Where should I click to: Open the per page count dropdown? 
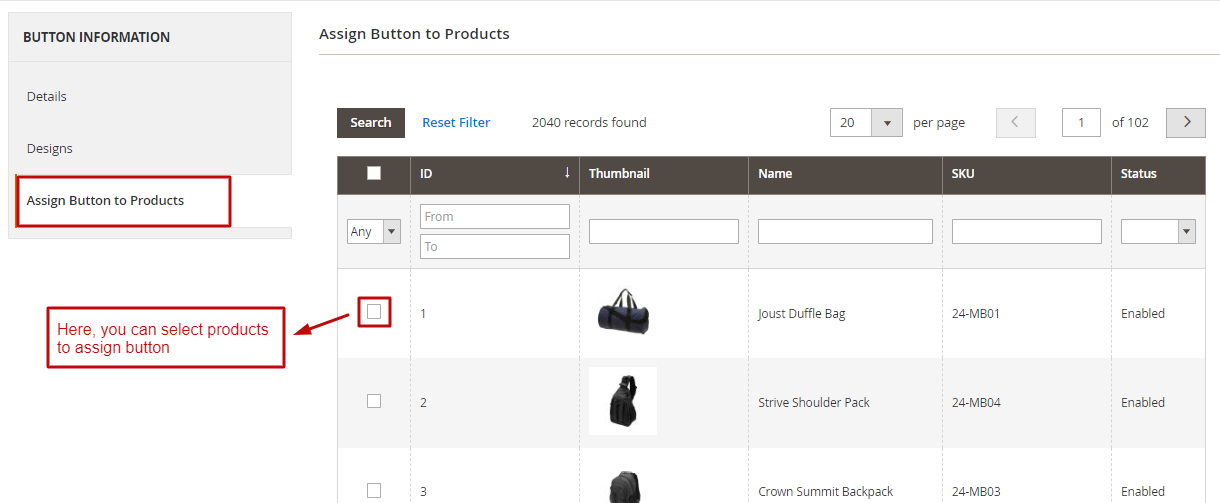point(886,123)
